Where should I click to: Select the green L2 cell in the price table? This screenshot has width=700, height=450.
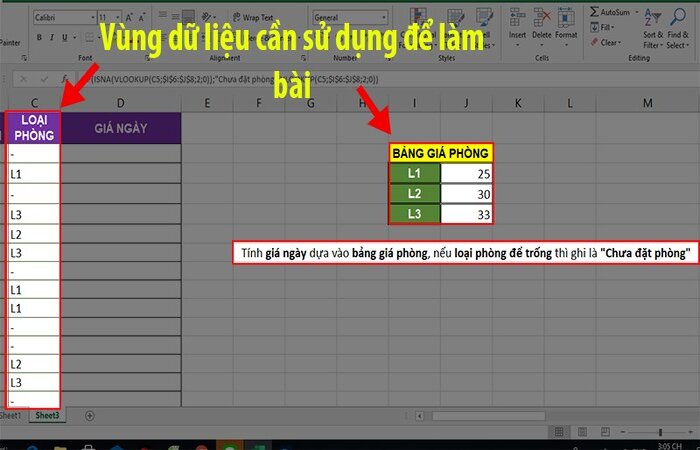coord(415,194)
